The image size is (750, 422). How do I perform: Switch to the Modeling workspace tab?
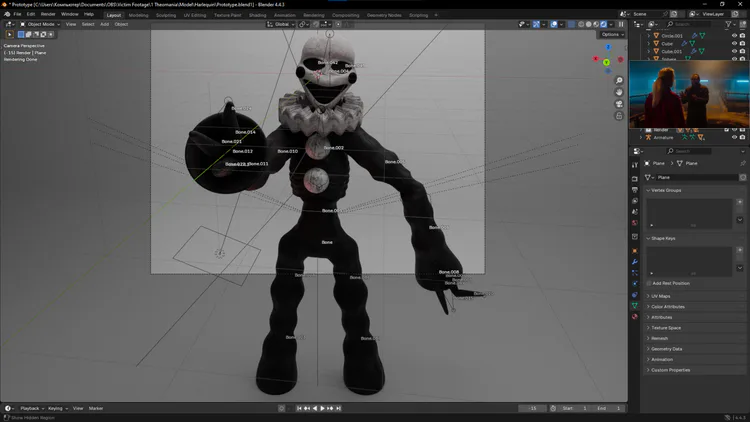[x=138, y=15]
